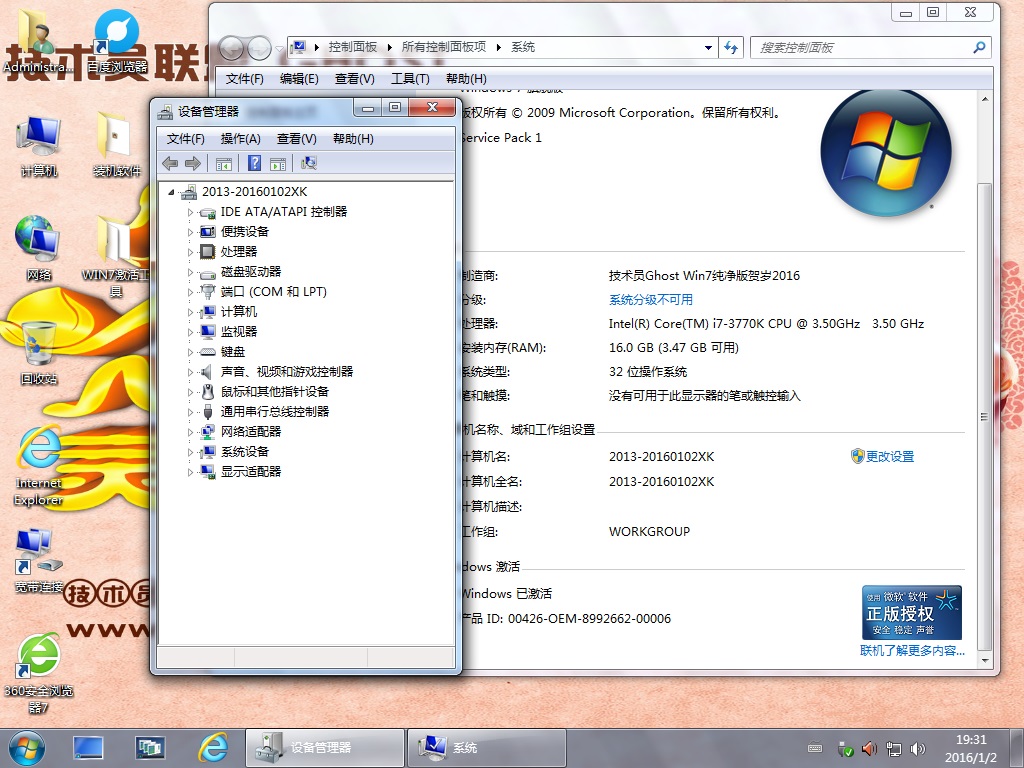
Task: Open the address bar history dropdown arrow
Action: click(x=708, y=48)
